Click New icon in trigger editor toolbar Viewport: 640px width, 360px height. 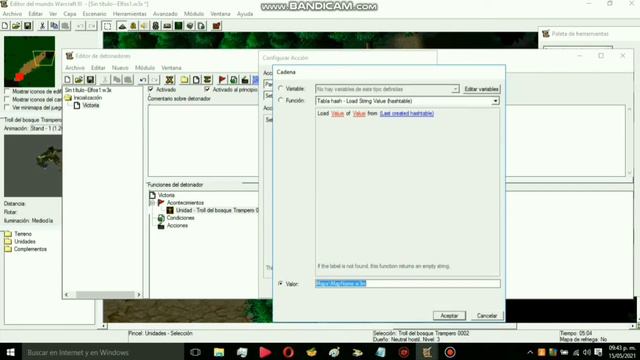68,80
